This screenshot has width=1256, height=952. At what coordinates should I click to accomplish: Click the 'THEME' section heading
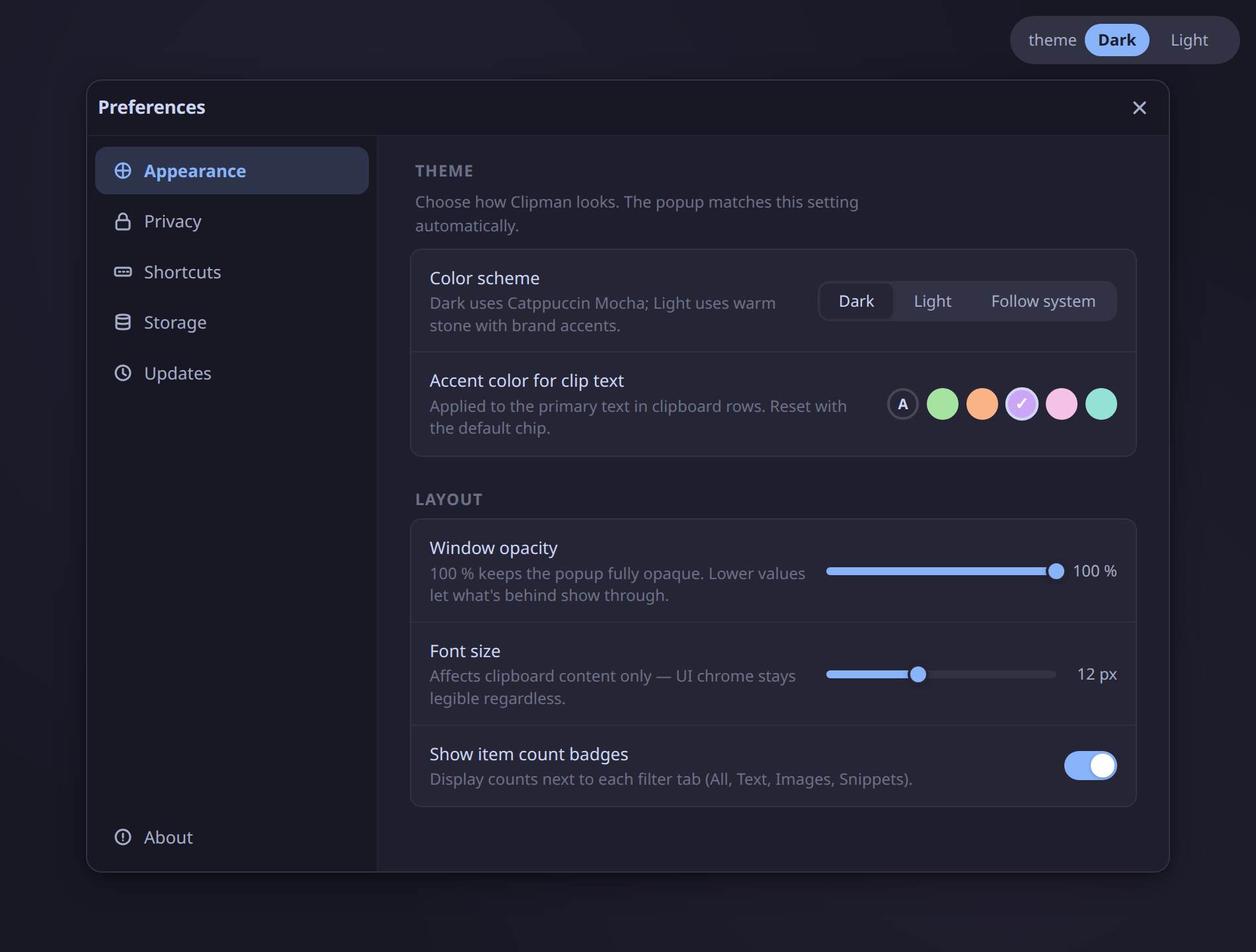pyautogui.click(x=444, y=171)
